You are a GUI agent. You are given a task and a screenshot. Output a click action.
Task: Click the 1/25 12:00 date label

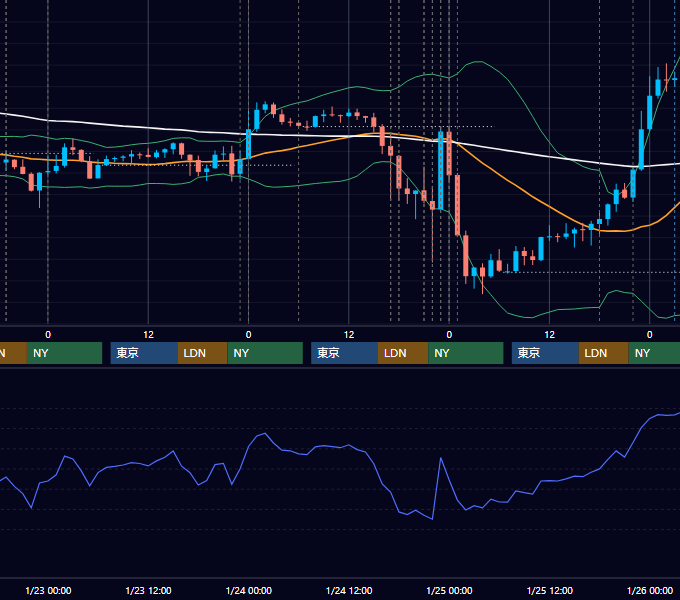pos(549,590)
